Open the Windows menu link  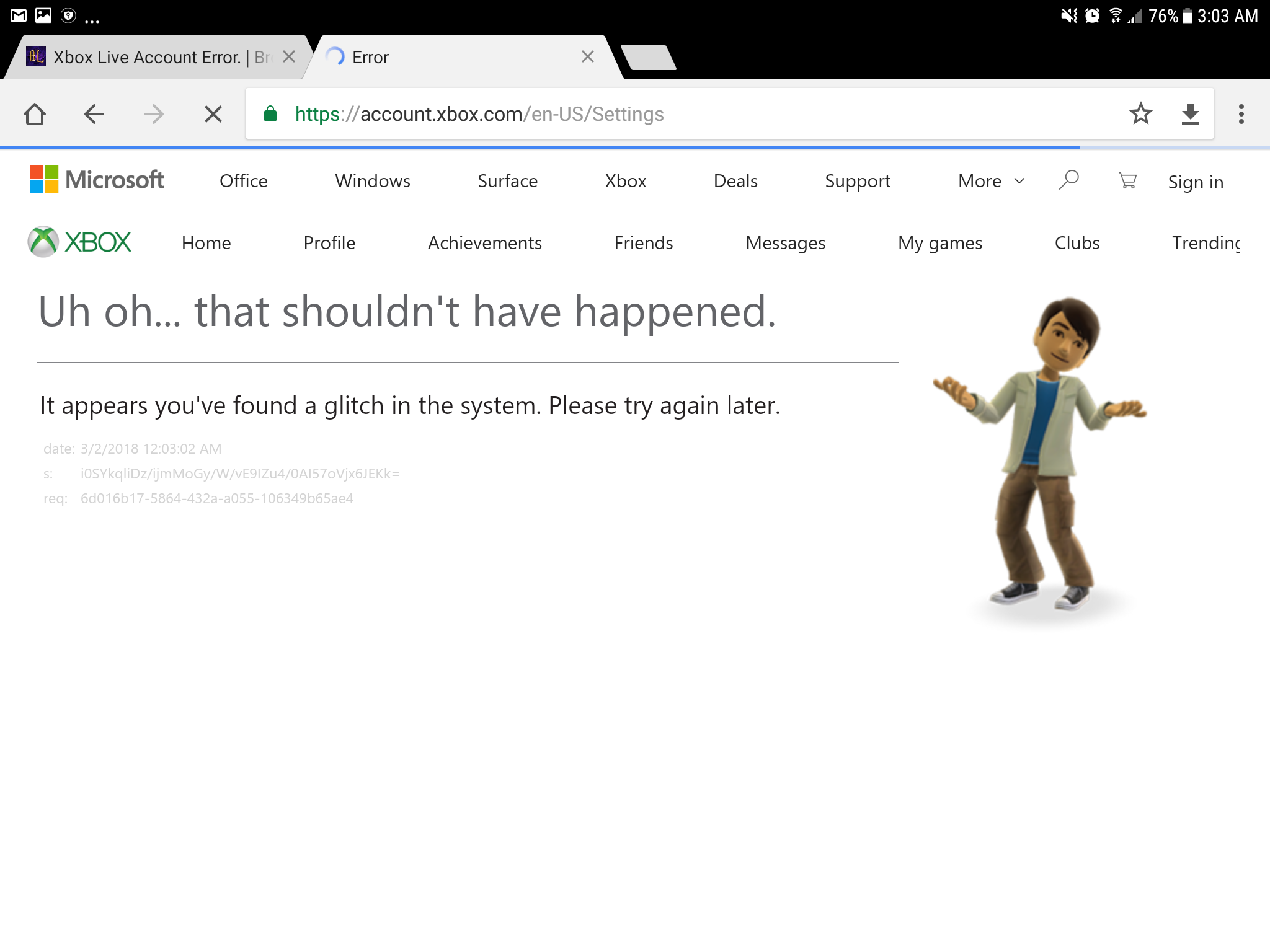(x=373, y=181)
